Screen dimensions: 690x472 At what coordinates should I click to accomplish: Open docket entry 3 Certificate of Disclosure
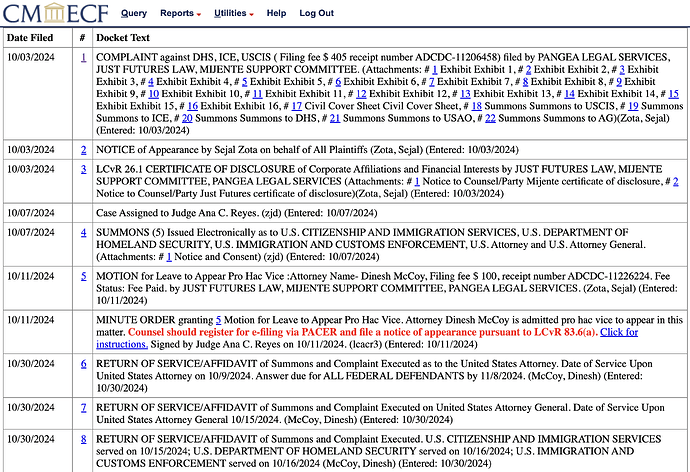tap(84, 169)
